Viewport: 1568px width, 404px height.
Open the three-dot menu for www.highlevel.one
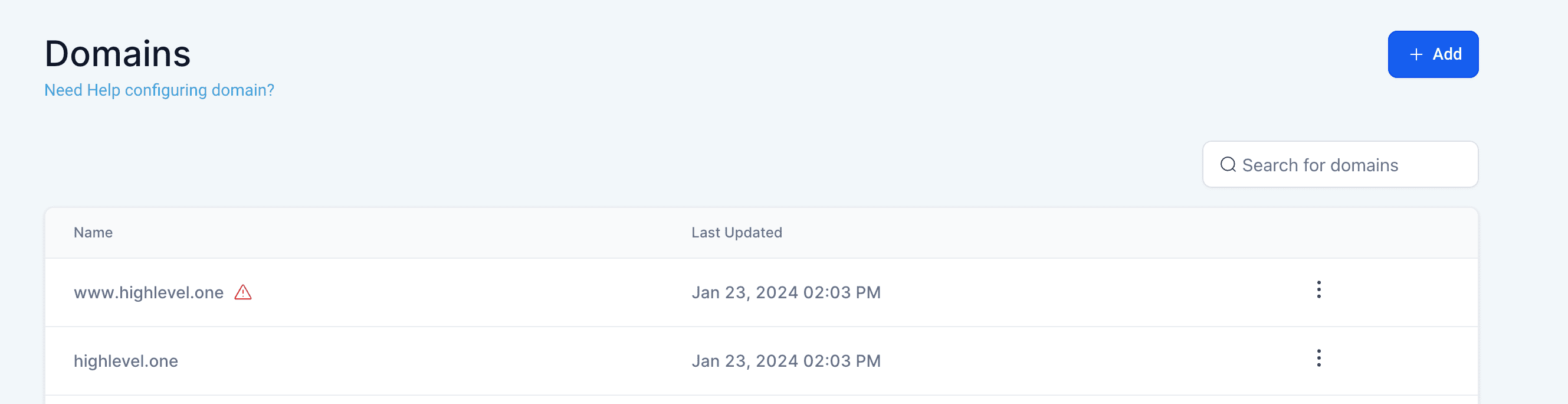[x=1318, y=289]
